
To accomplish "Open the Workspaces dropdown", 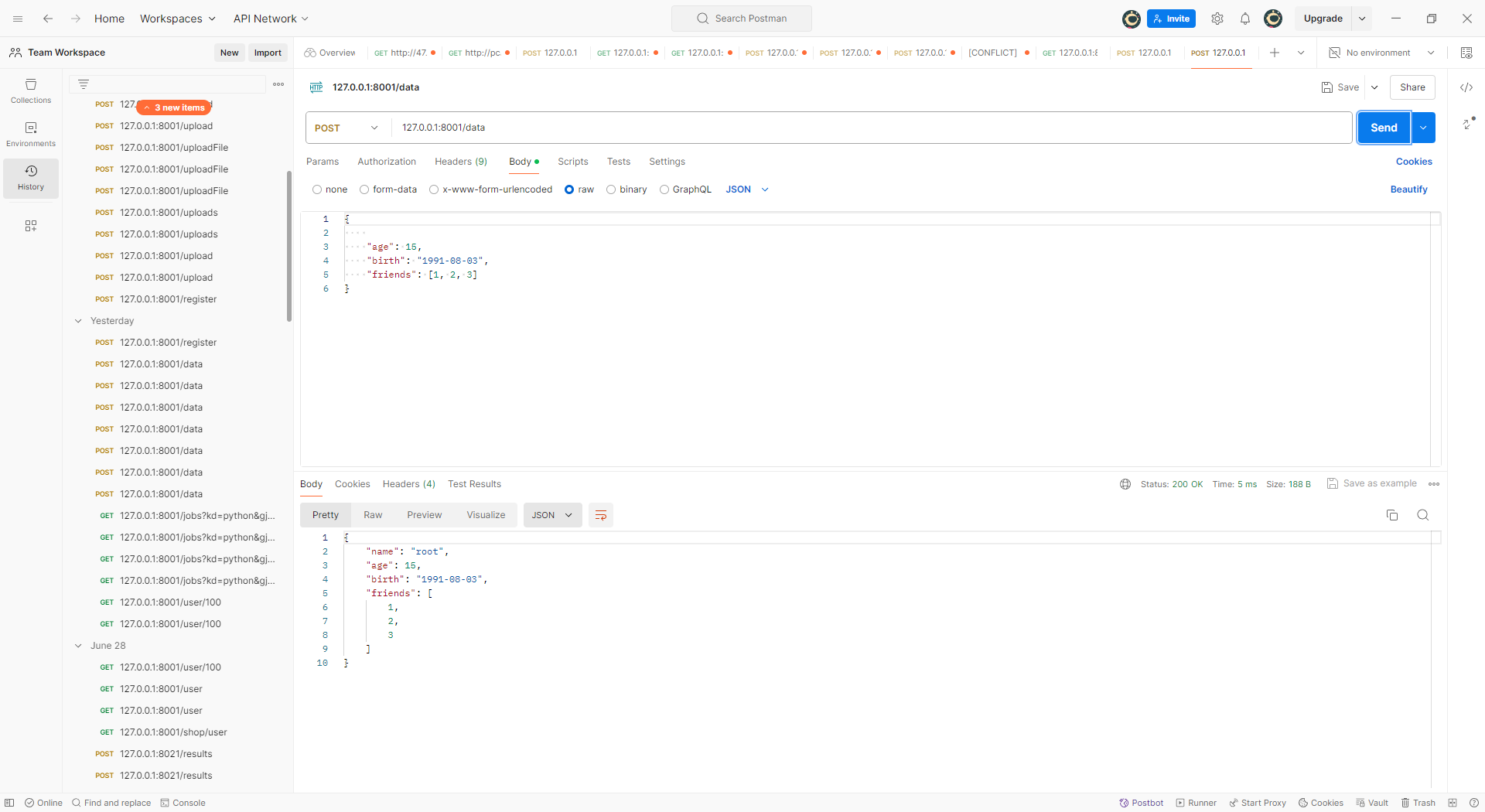I will [178, 19].
